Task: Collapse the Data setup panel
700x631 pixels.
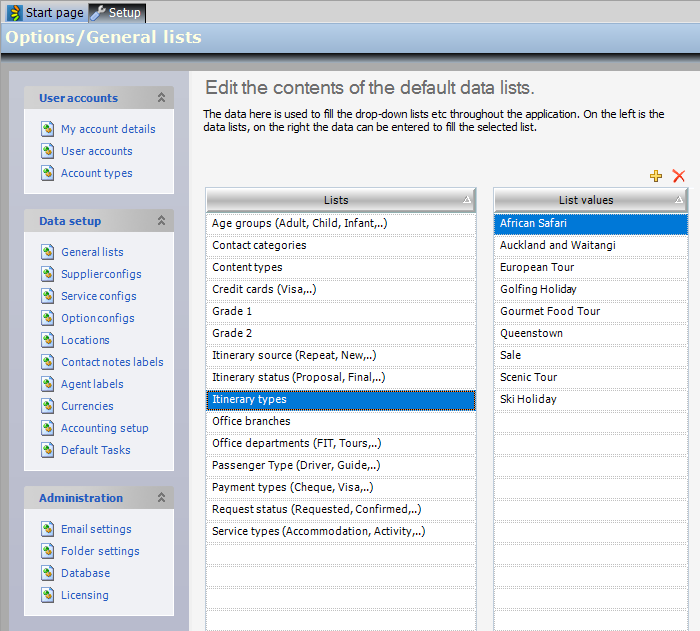Action: tap(161, 221)
